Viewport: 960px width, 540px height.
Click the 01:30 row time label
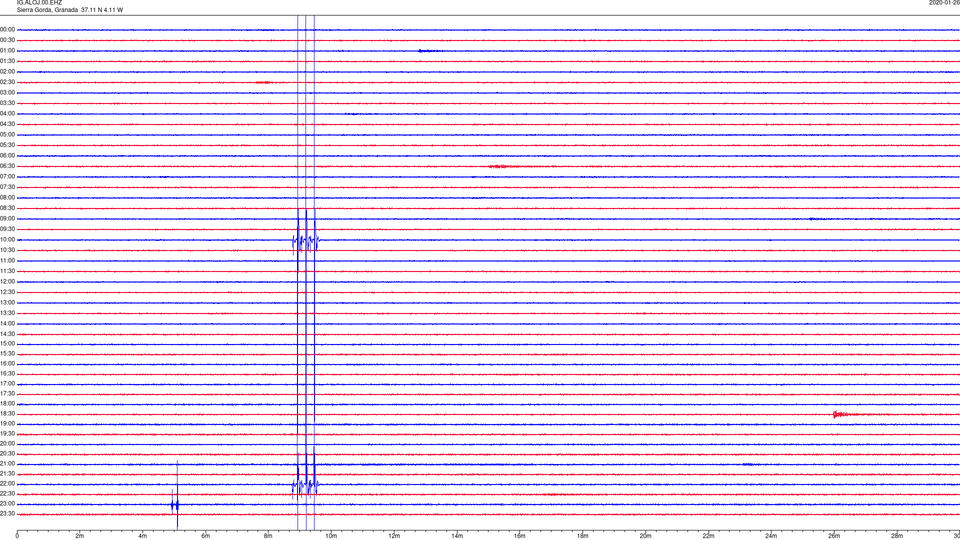coord(7,61)
